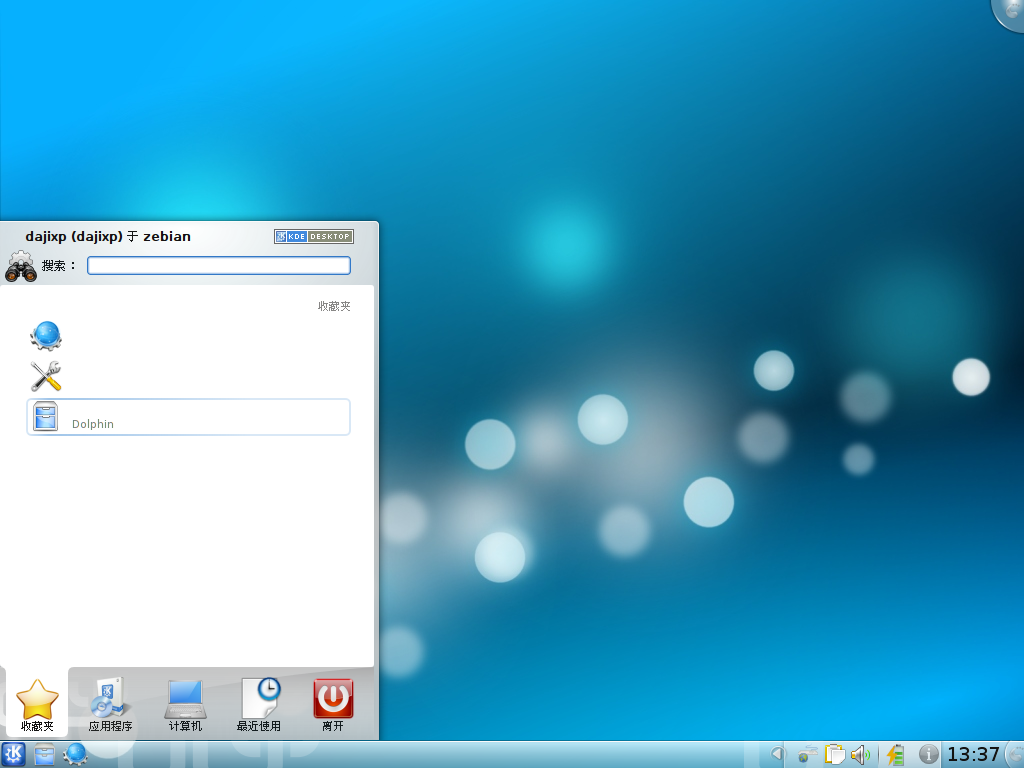1024x768 pixels.
Task: Click the user title dajixp (dajixp) 于 zebian
Action: (x=108, y=236)
